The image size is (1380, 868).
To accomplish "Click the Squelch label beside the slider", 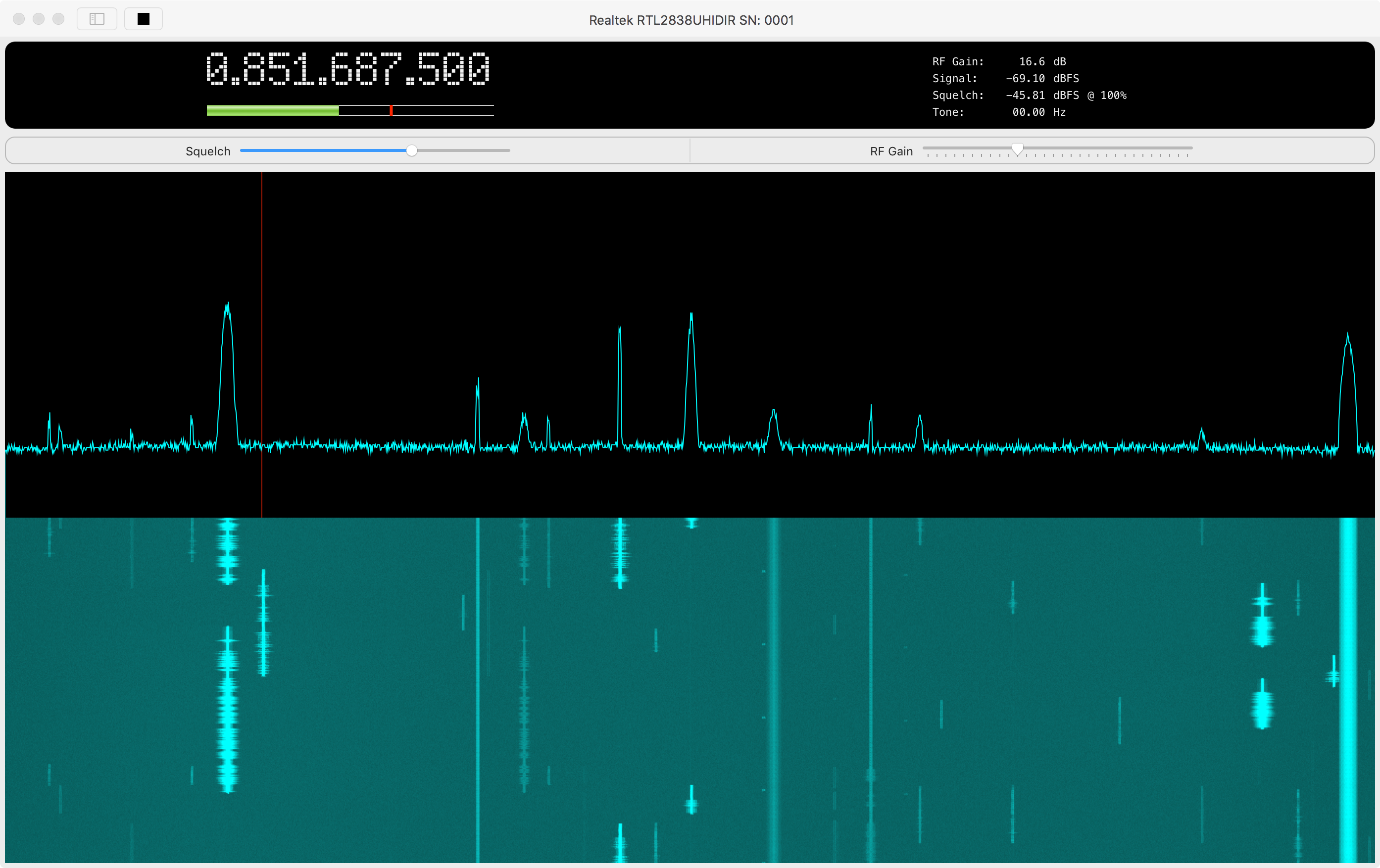I will click(208, 151).
